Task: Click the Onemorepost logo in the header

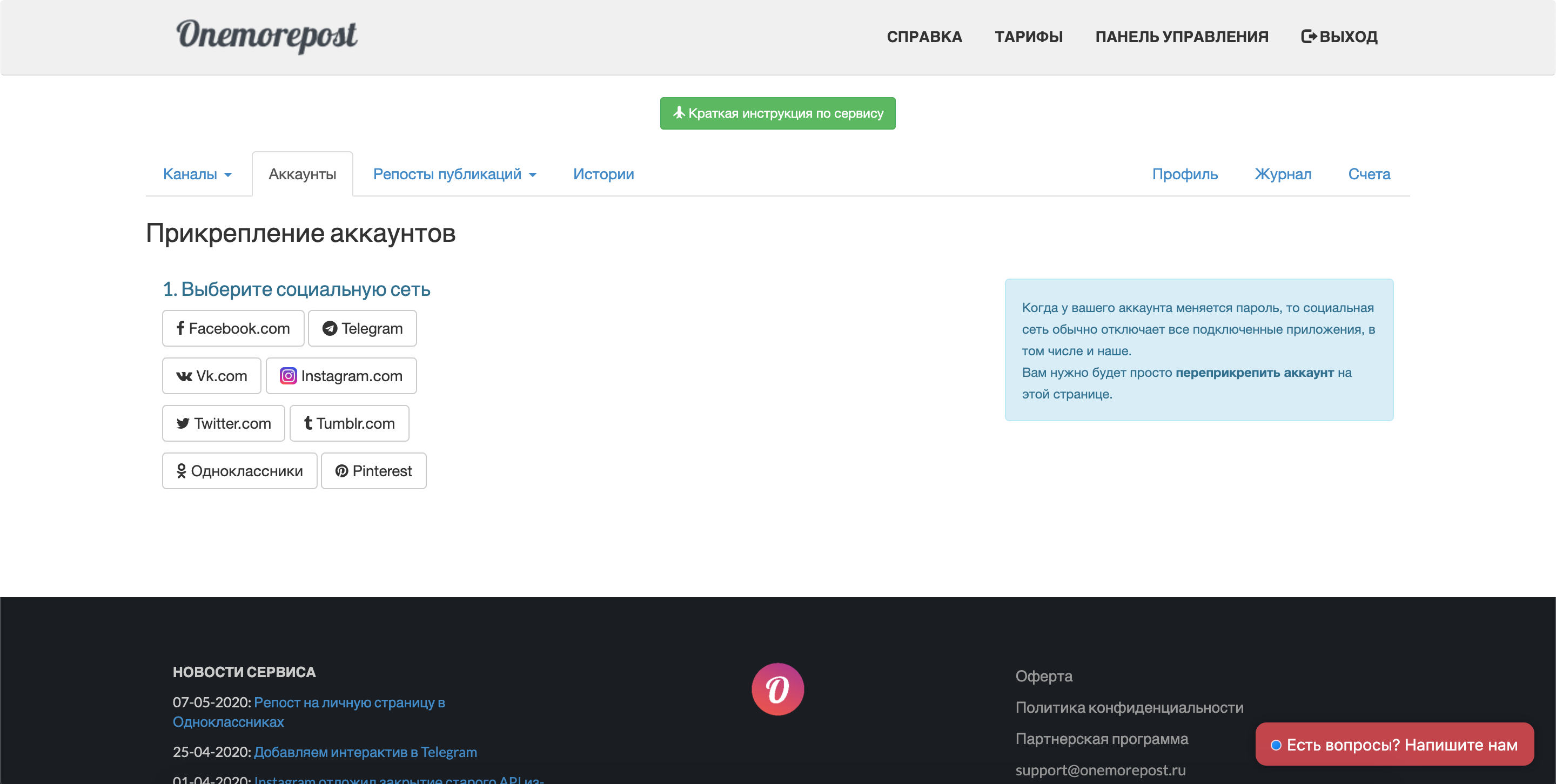Action: (x=266, y=36)
